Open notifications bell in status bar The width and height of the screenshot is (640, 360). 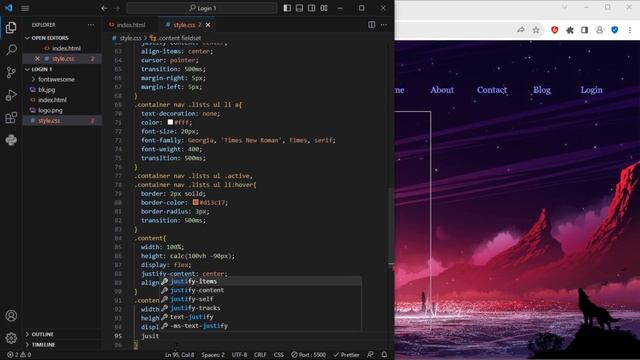(384, 355)
